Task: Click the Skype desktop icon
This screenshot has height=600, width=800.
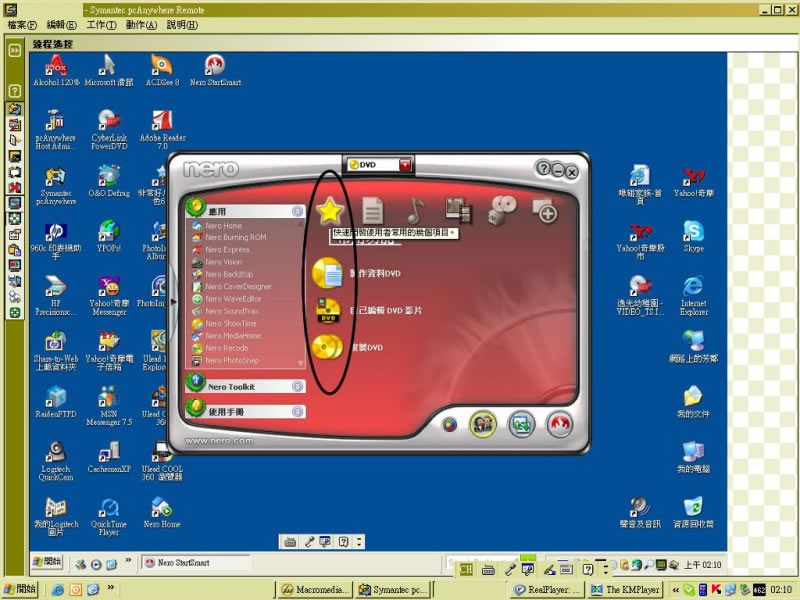Action: [693, 237]
